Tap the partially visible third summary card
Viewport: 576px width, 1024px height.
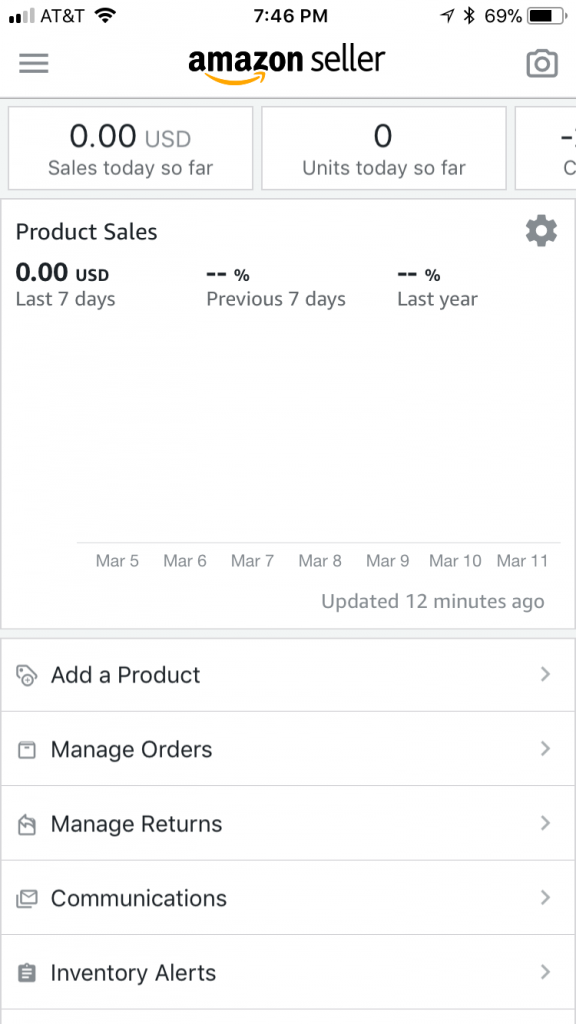coord(546,148)
